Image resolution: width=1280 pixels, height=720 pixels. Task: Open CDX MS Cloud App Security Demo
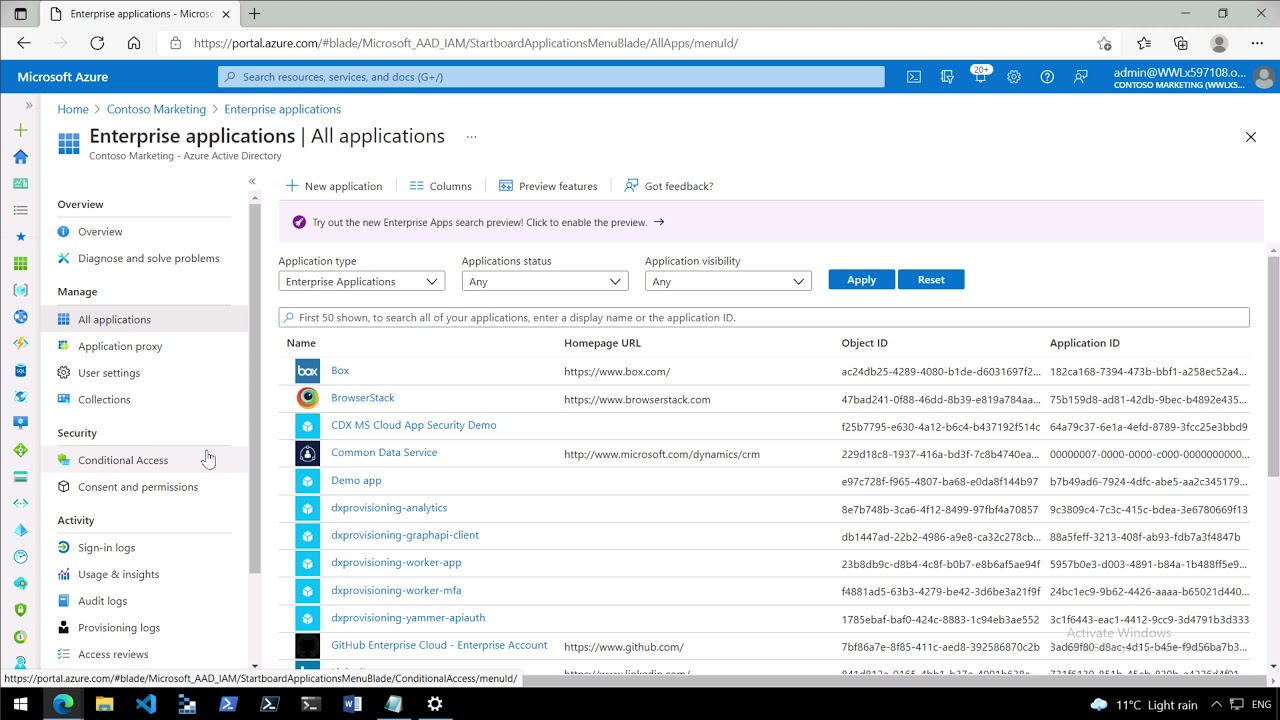click(x=413, y=425)
